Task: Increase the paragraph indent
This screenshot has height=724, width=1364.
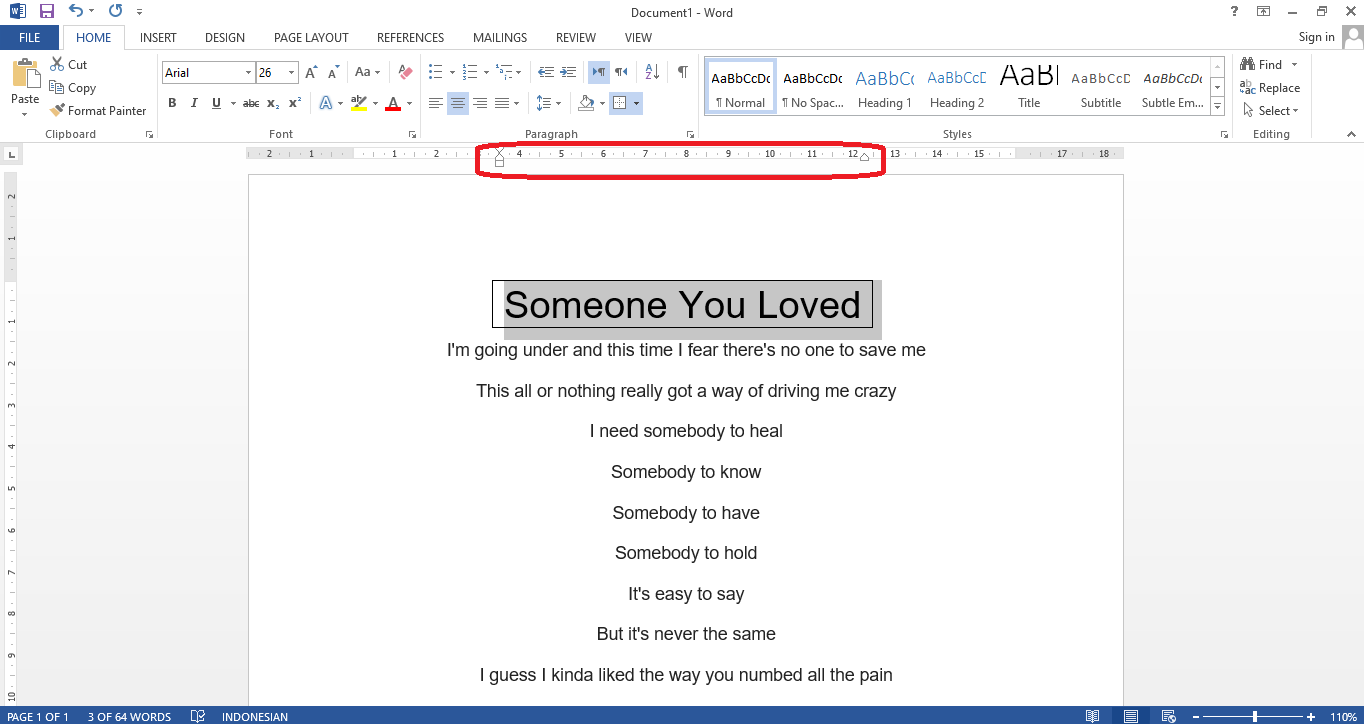Action: coord(568,73)
